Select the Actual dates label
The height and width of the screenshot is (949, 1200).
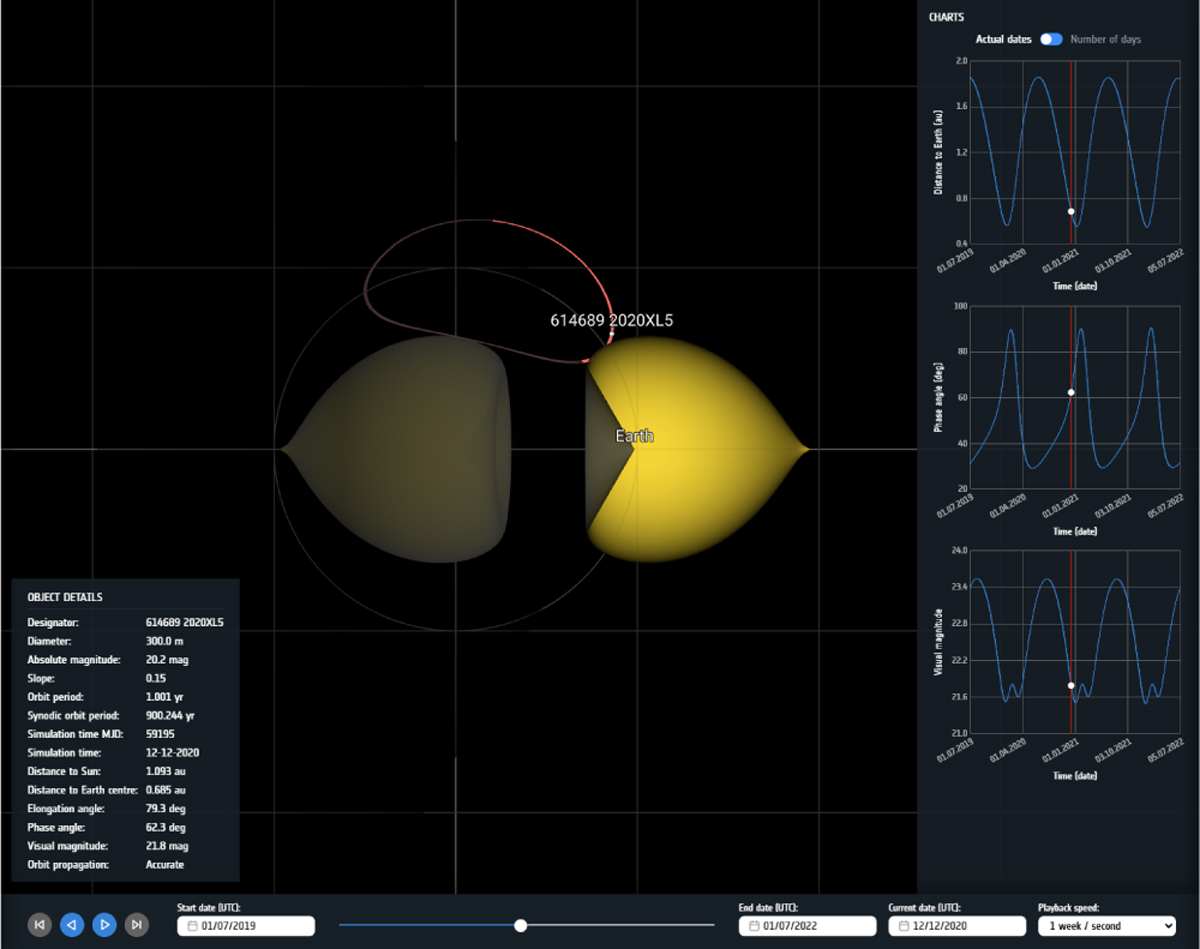click(1003, 39)
